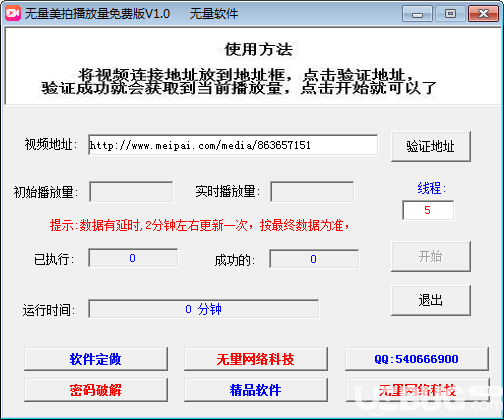Open the 软件定做 button
The height and width of the screenshot is (420, 504).
point(96,359)
